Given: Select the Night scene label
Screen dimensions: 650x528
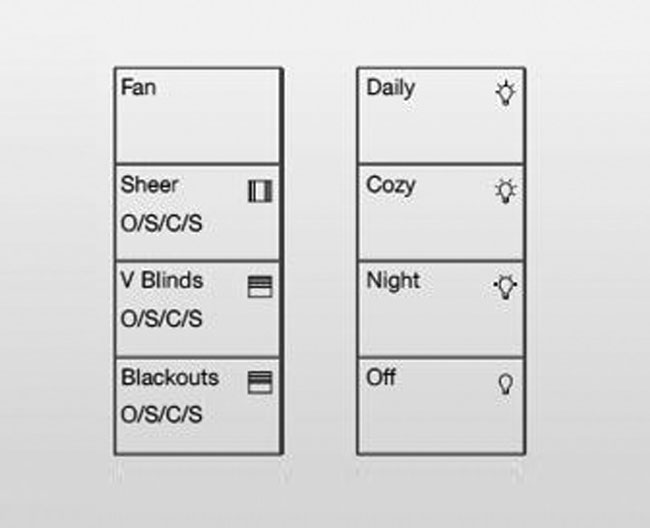Looking at the screenshot, I should point(393,281).
